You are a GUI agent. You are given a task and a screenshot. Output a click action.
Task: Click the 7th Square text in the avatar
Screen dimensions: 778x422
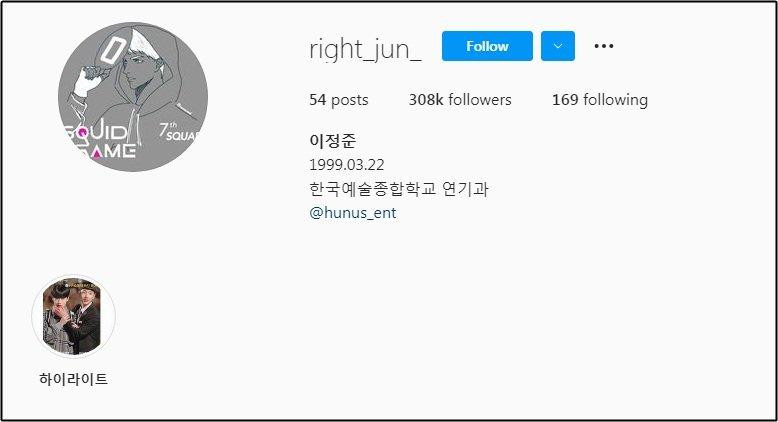coord(179,131)
